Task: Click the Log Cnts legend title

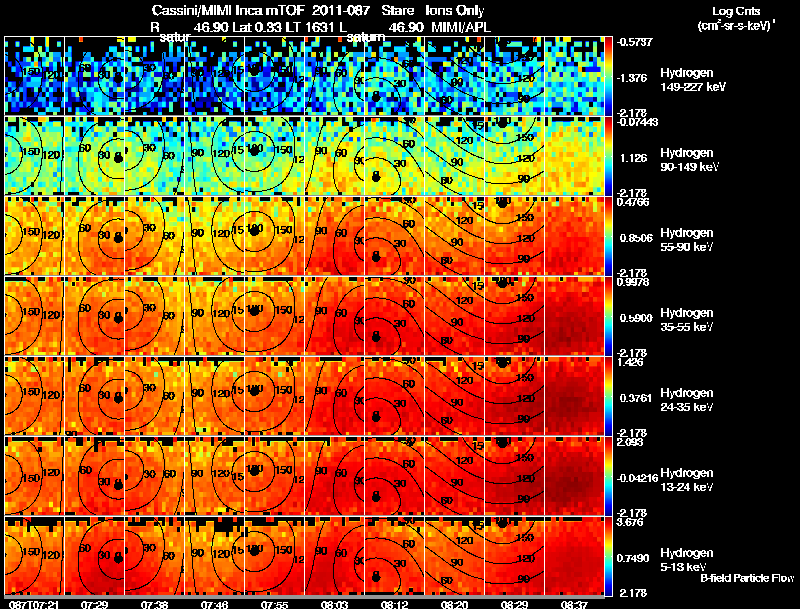Action: (x=736, y=11)
